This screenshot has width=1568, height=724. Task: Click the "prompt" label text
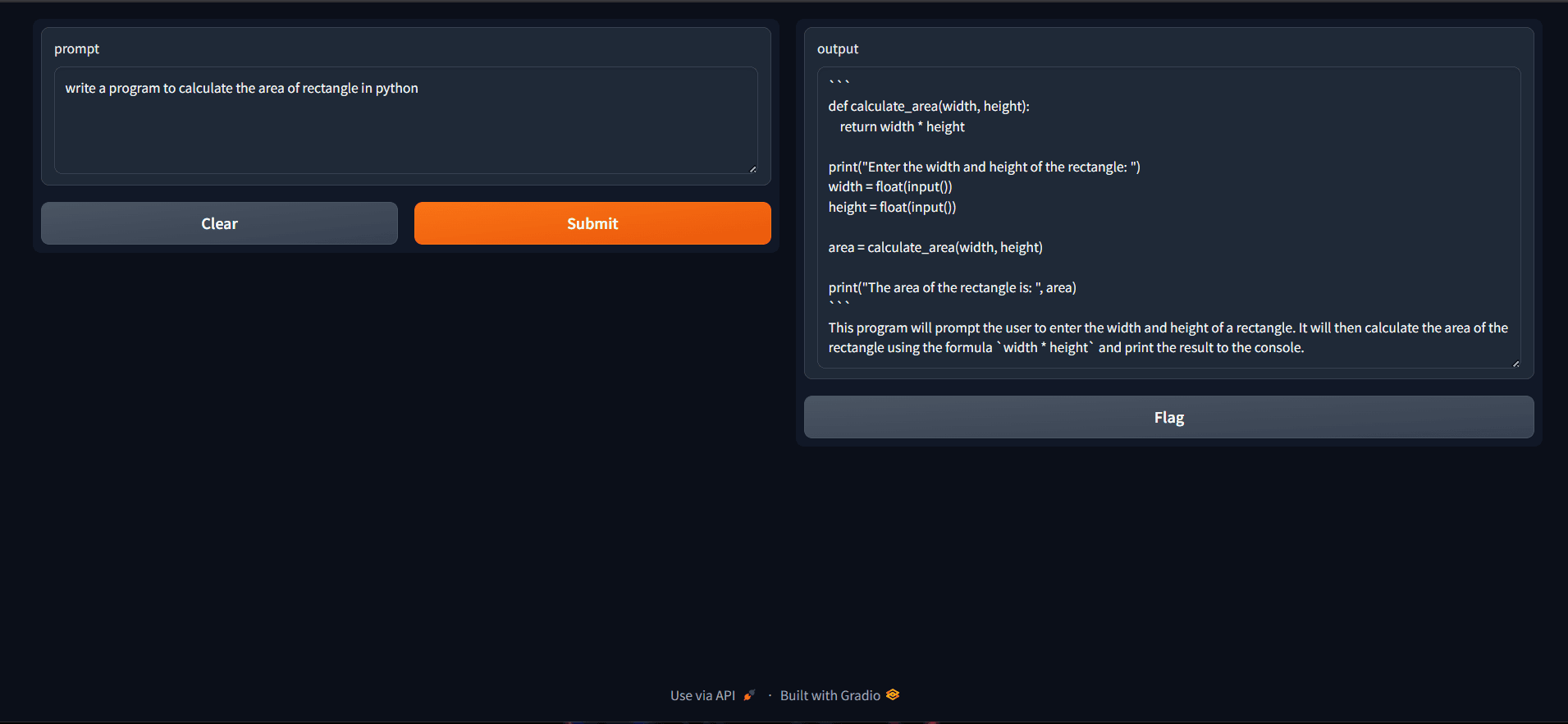[x=76, y=49]
